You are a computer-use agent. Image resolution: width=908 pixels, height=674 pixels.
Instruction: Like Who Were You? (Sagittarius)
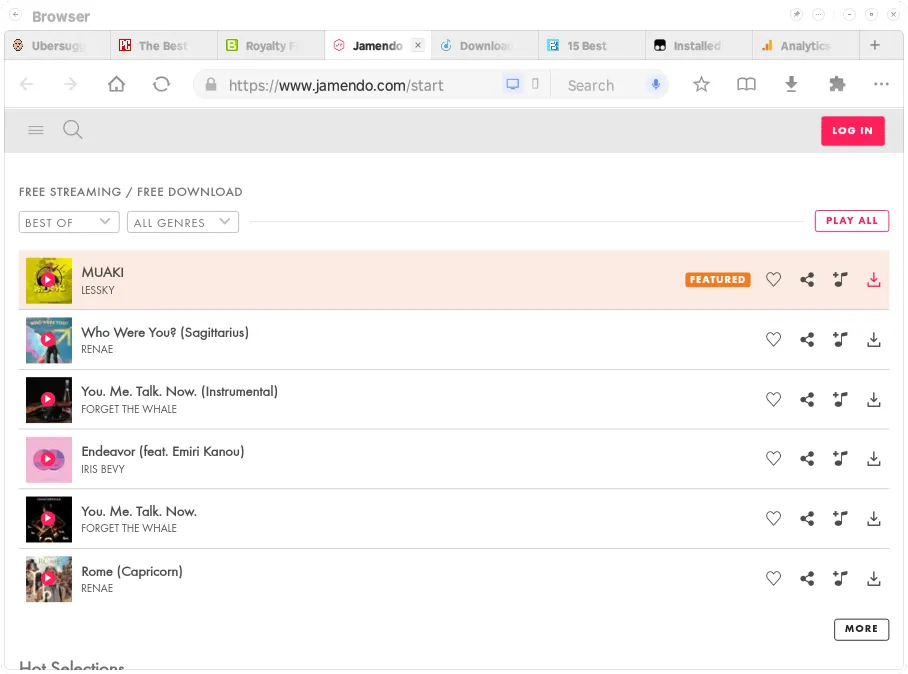(x=773, y=339)
